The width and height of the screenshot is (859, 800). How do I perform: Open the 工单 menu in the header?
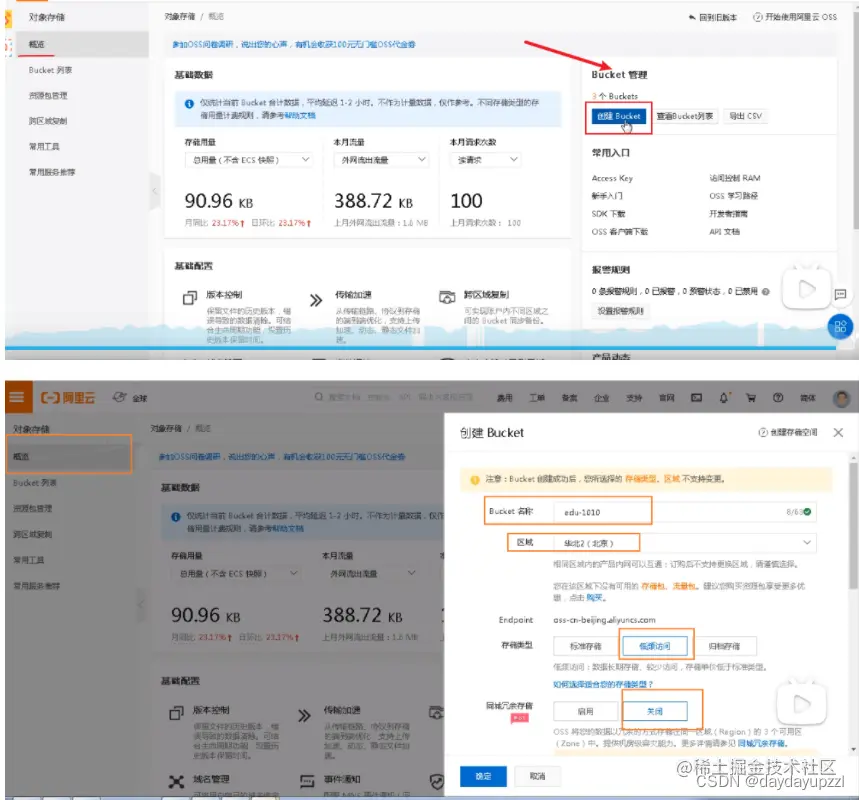536,398
